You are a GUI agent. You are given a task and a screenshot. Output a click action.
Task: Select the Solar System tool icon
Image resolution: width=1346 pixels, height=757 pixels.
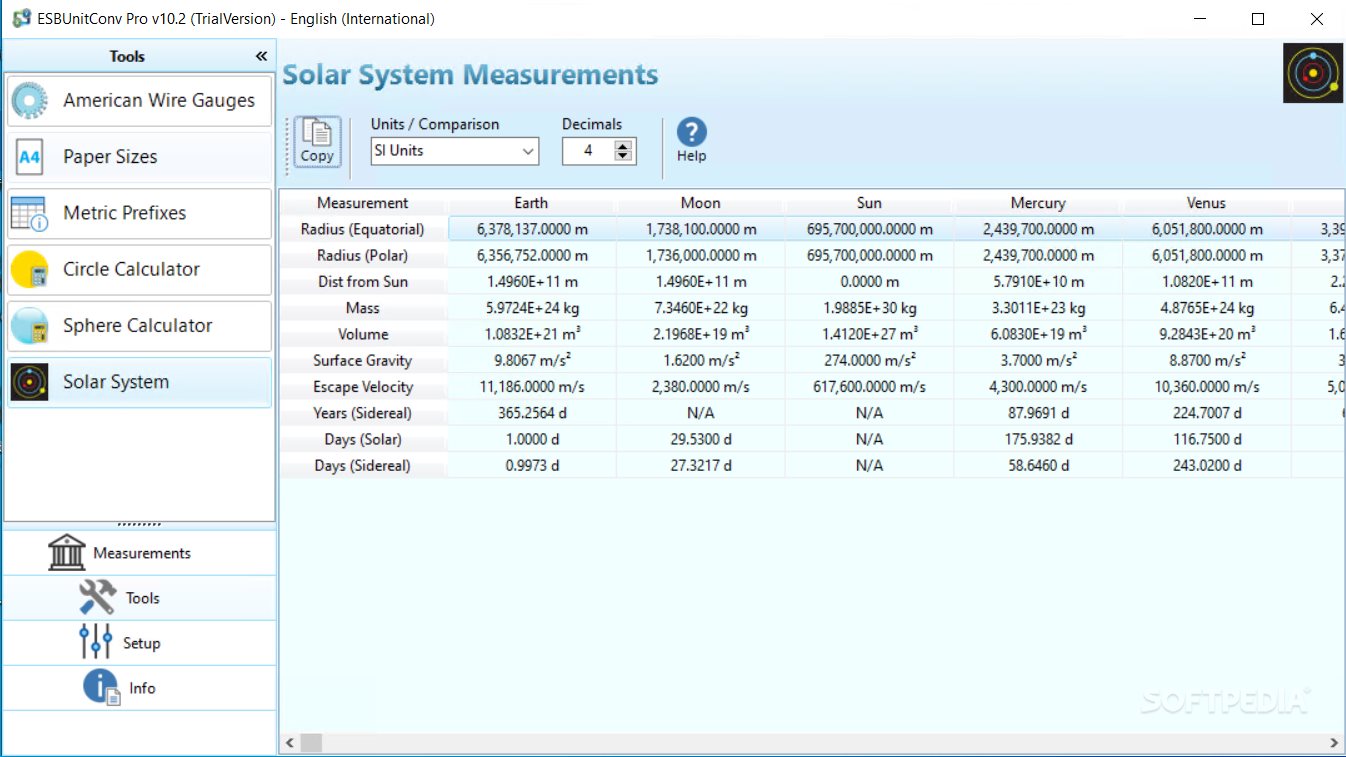click(29, 382)
